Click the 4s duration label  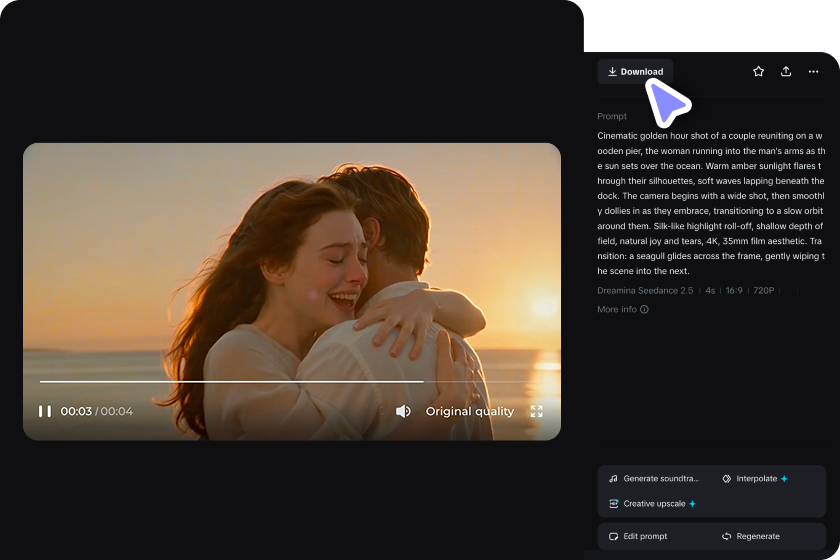click(710, 290)
